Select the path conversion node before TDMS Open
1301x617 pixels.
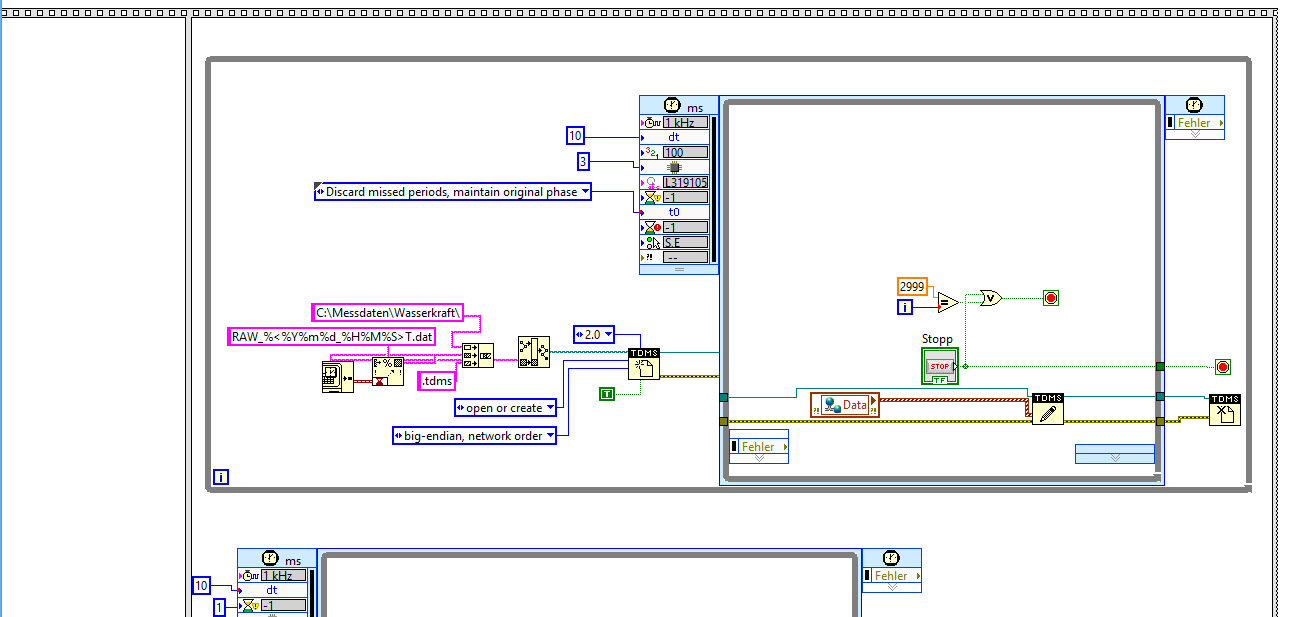point(534,352)
